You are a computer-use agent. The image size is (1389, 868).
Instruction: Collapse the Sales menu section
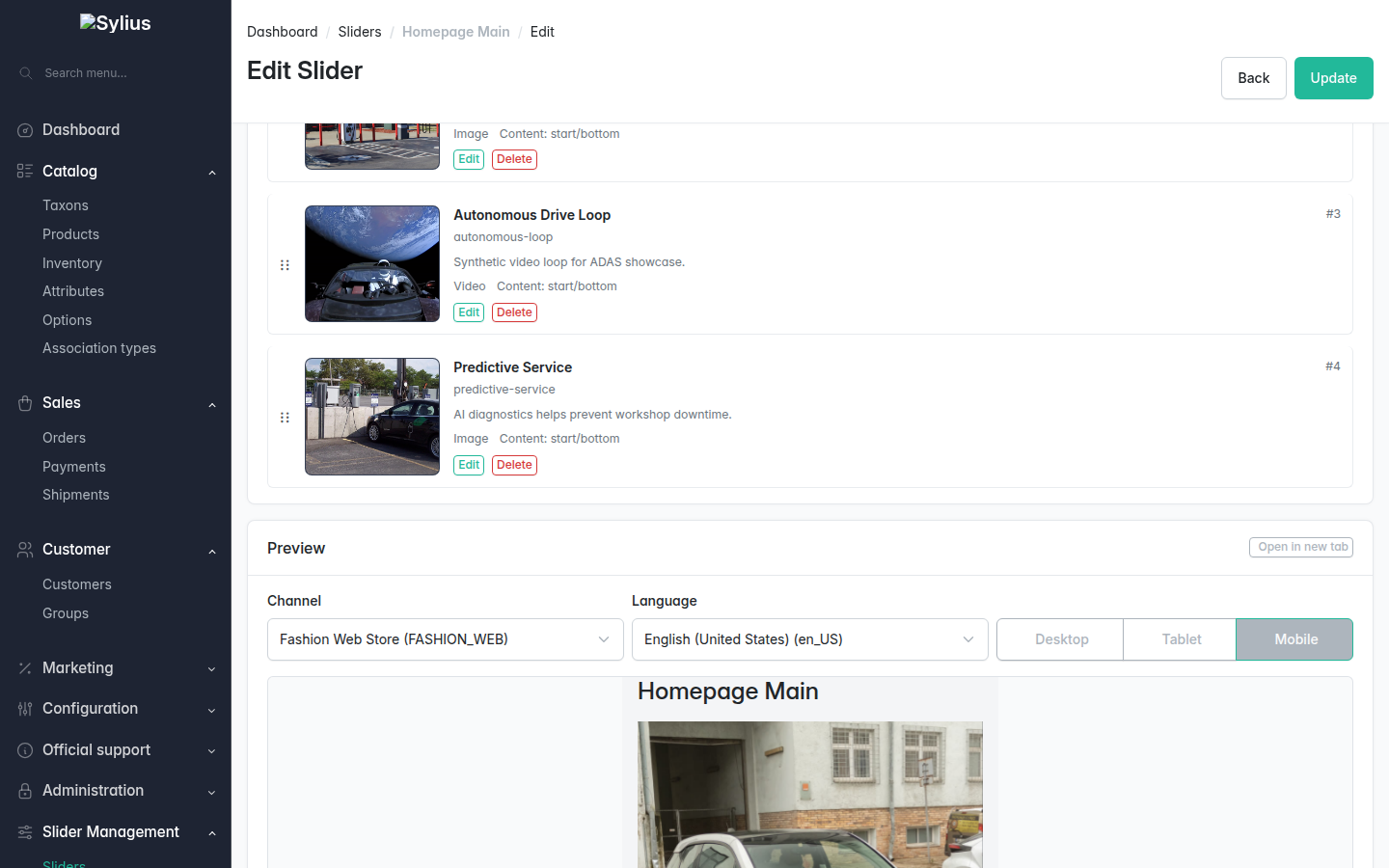point(212,404)
